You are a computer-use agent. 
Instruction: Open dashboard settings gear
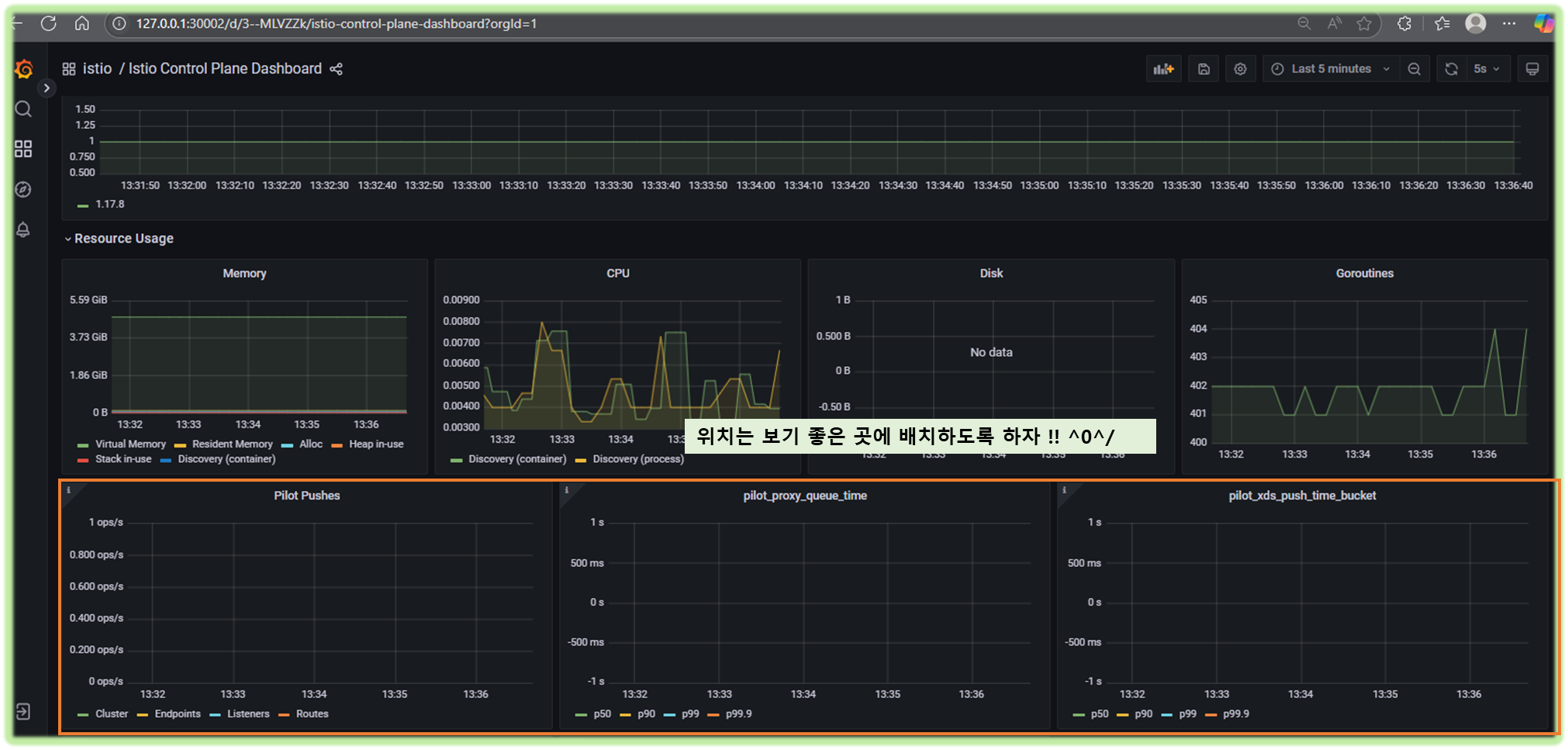pyautogui.click(x=1240, y=69)
